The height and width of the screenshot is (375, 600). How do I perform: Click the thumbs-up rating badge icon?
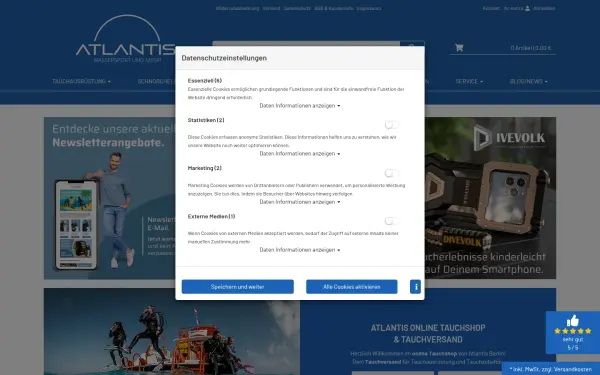click(x=573, y=321)
